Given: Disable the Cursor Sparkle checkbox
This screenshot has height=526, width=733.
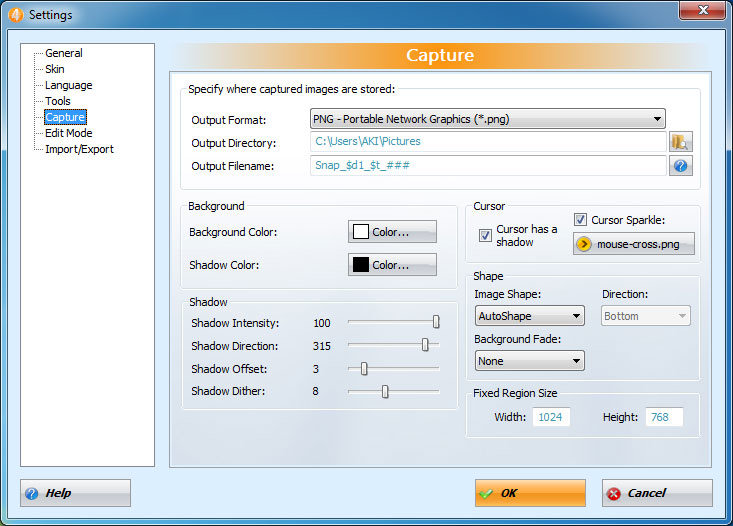Looking at the screenshot, I should (x=580, y=220).
